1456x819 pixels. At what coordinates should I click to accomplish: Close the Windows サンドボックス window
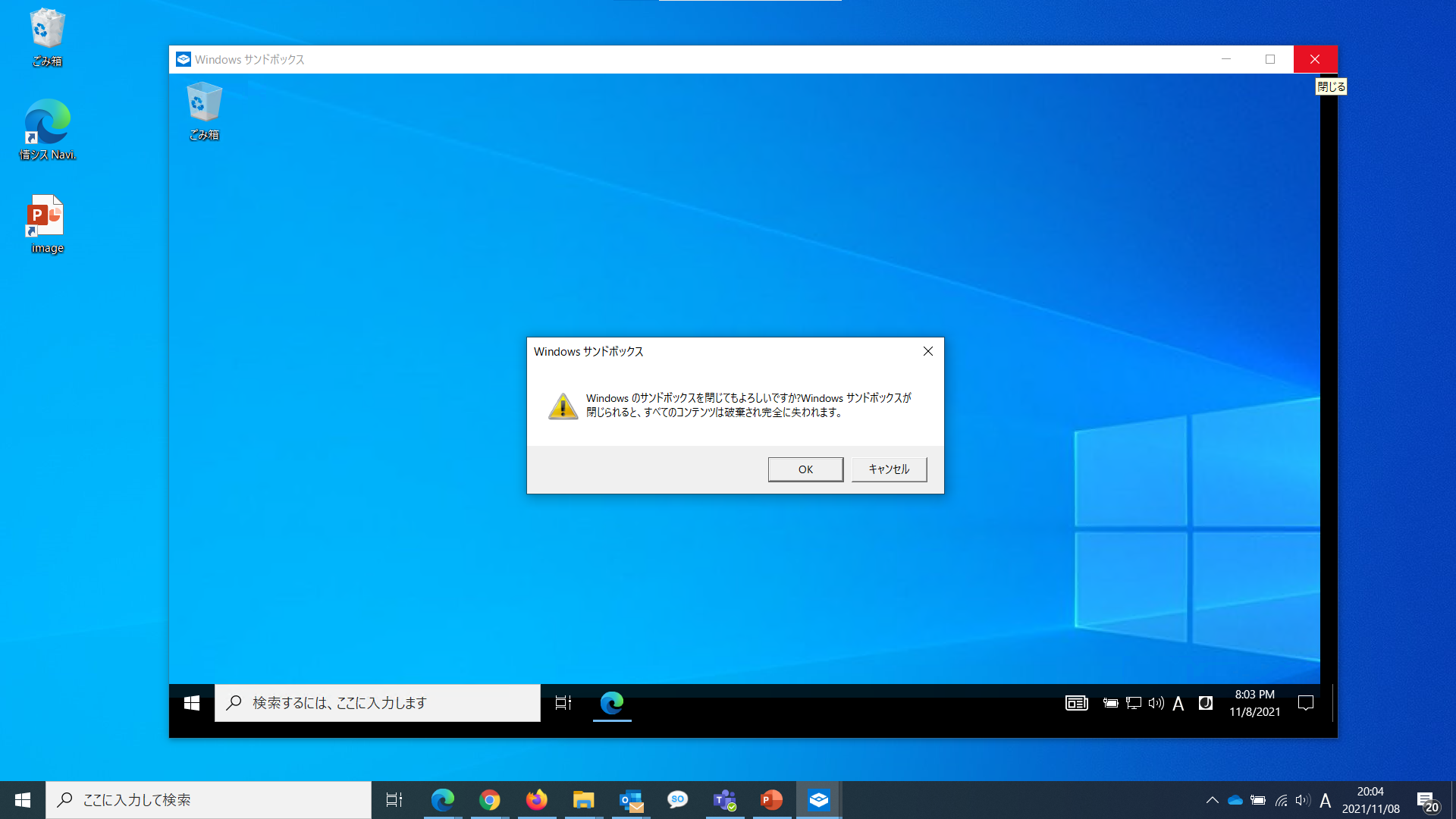point(1315,59)
